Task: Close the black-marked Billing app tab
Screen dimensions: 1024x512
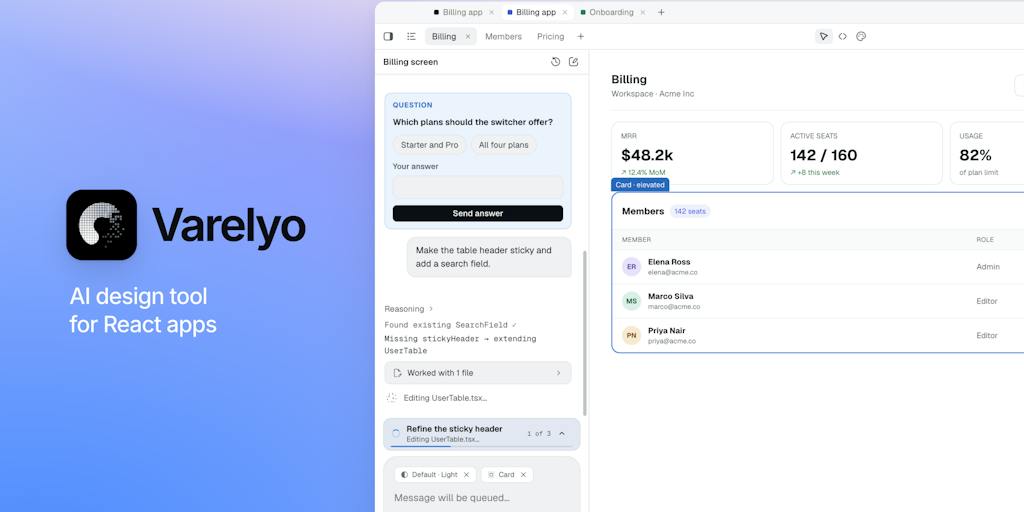Action: [492, 12]
